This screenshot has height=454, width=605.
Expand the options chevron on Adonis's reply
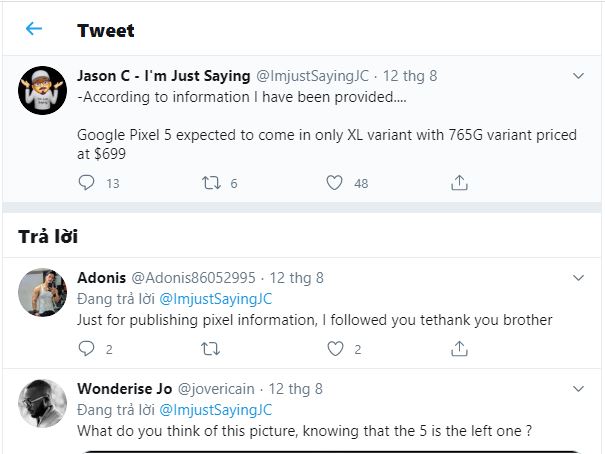click(578, 278)
